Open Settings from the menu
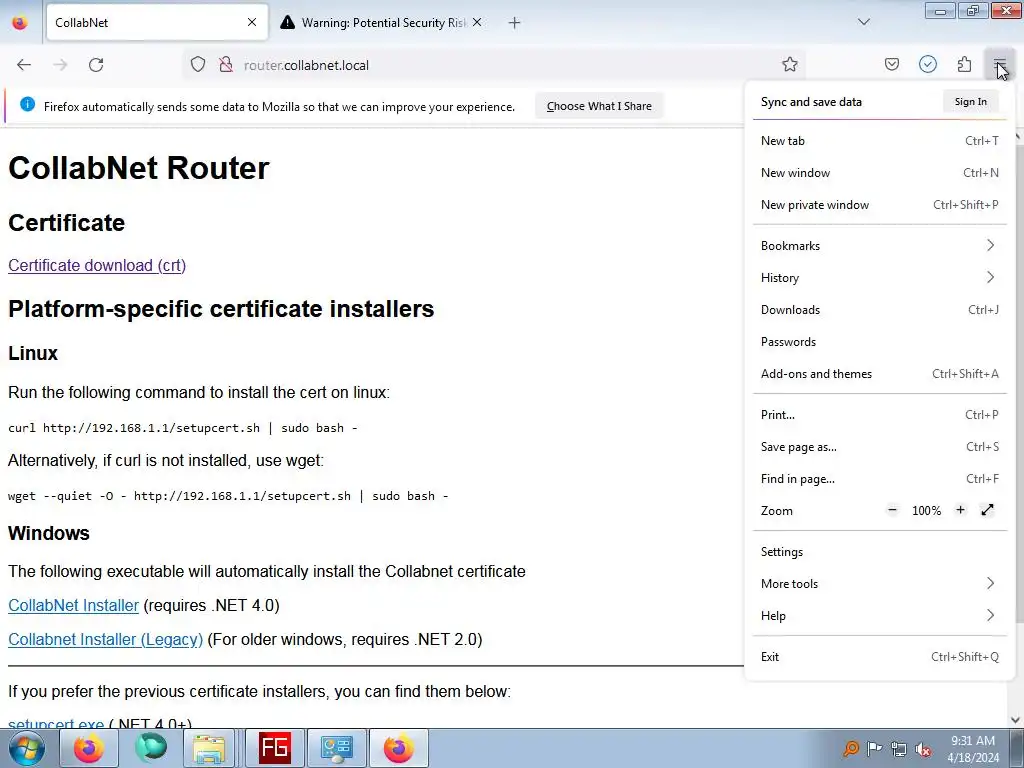The height and width of the screenshot is (768, 1024). 879,552
